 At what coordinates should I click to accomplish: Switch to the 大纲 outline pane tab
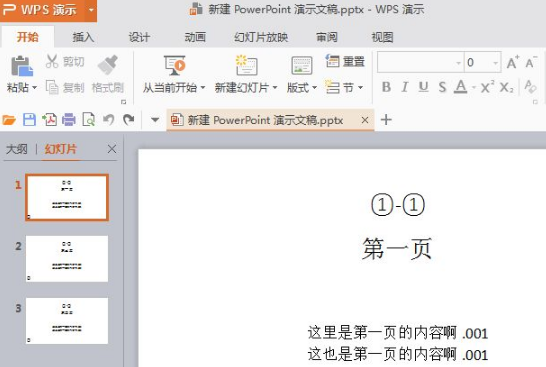pos(16,149)
